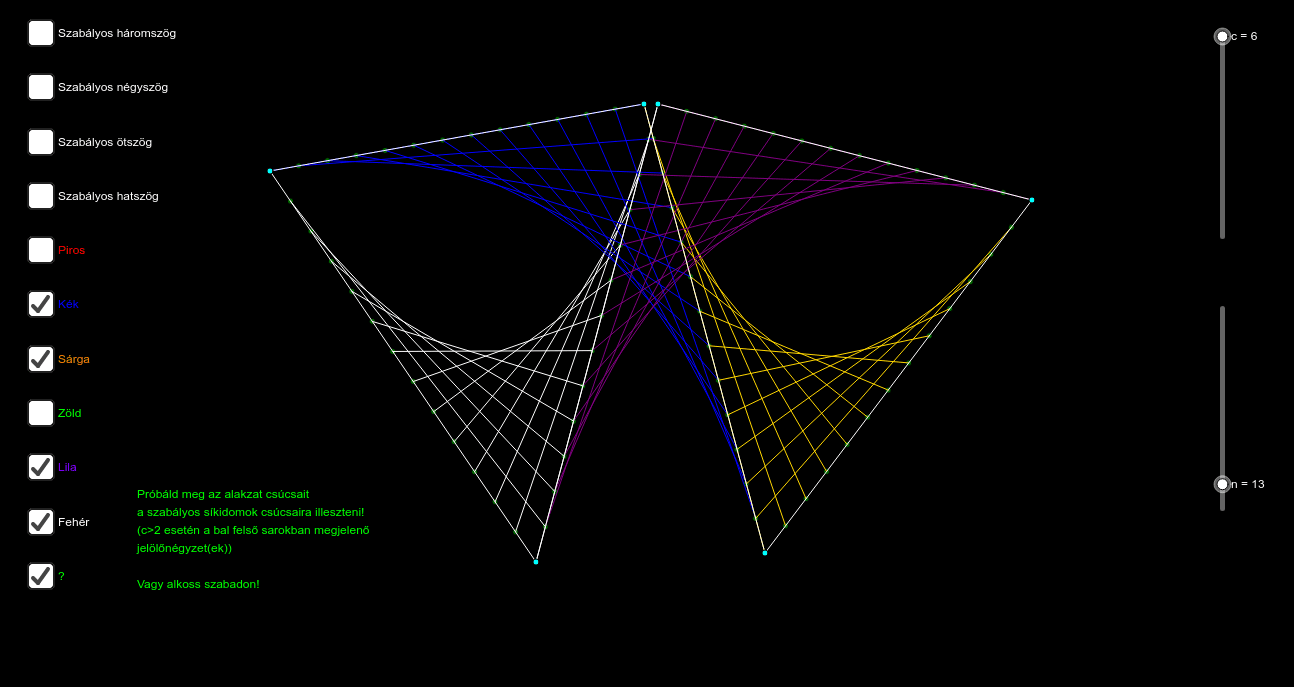This screenshot has width=1296, height=689.
Task: Uncheck the question mark checkbox
Action: 41,576
